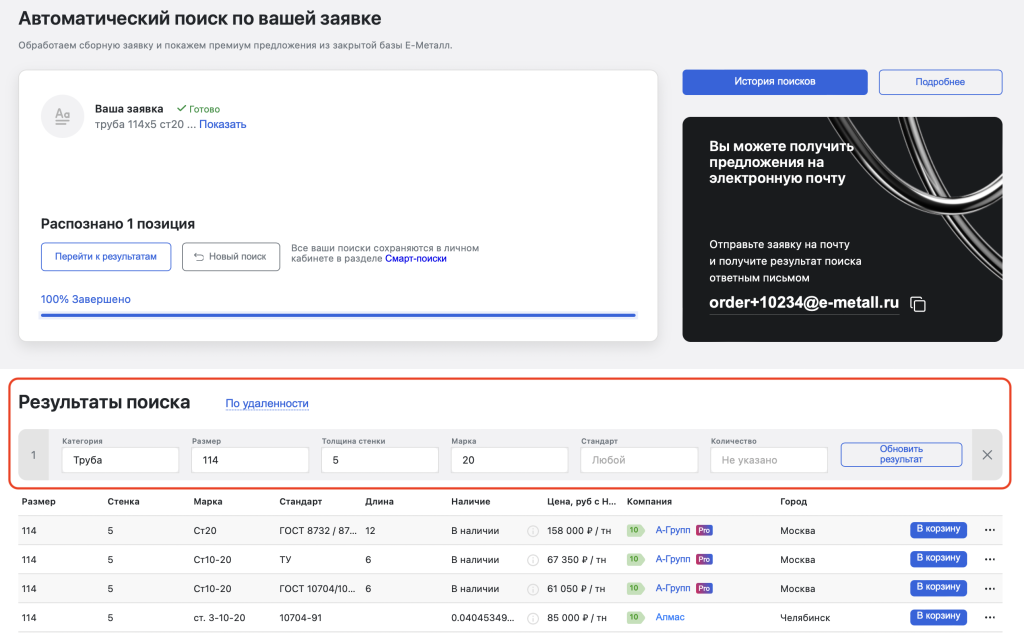Screen dimensions: 1024x633
Task: Copy the order email address icon
Action: point(918,304)
